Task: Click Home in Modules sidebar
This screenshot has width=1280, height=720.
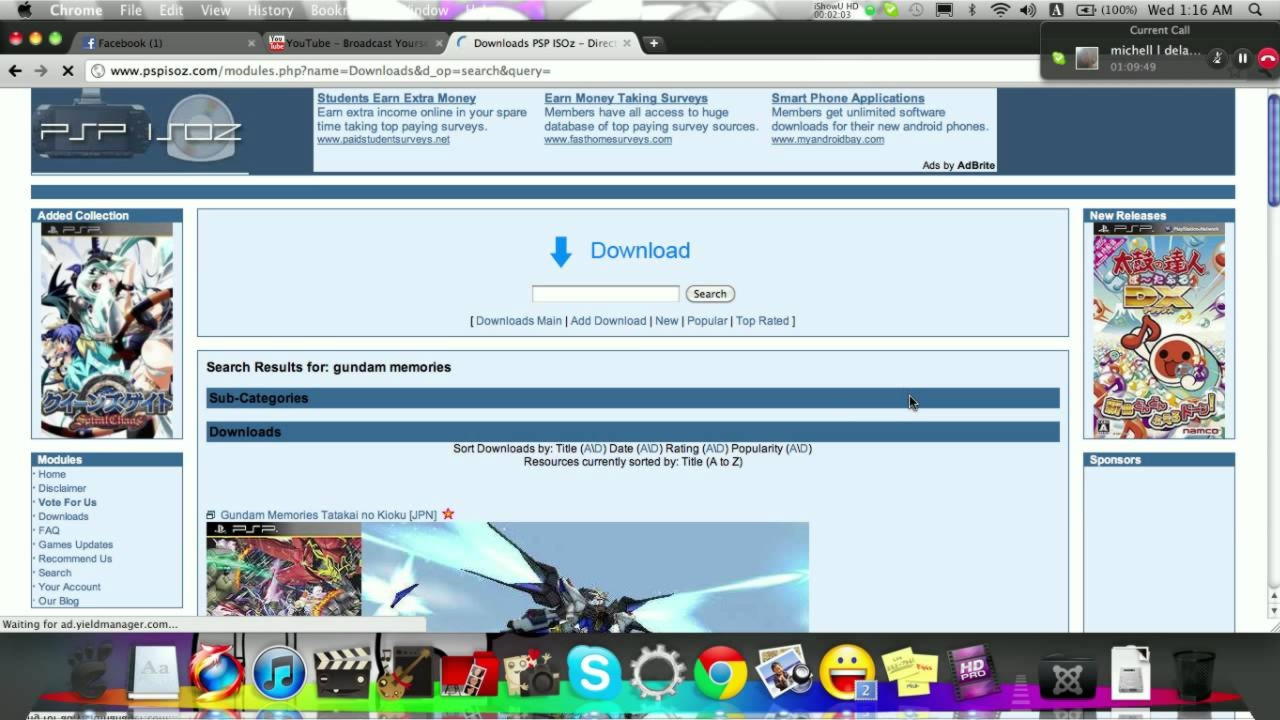Action: click(x=52, y=474)
